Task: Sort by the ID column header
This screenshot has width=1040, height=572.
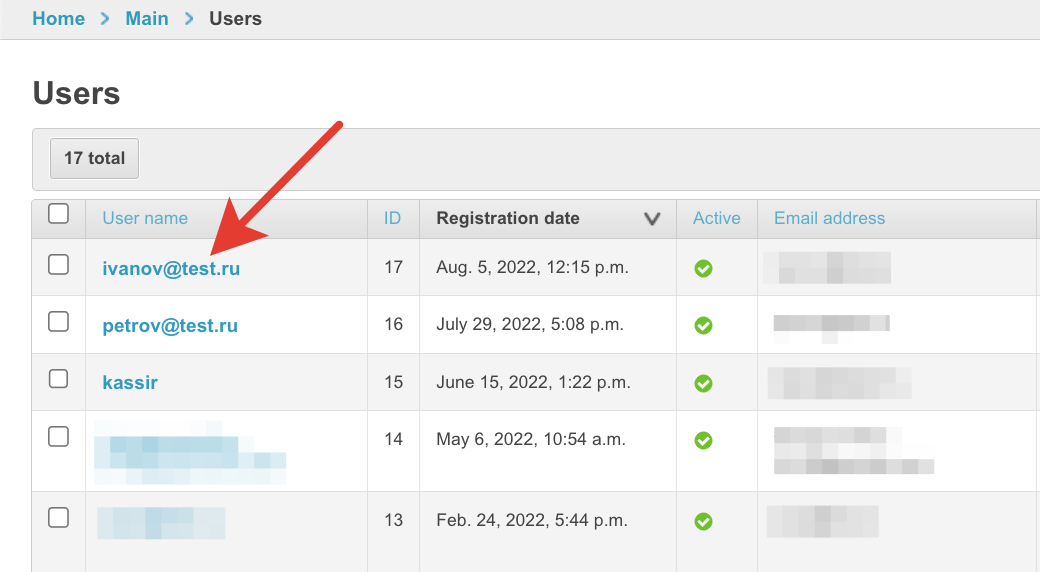Action: pyautogui.click(x=393, y=218)
